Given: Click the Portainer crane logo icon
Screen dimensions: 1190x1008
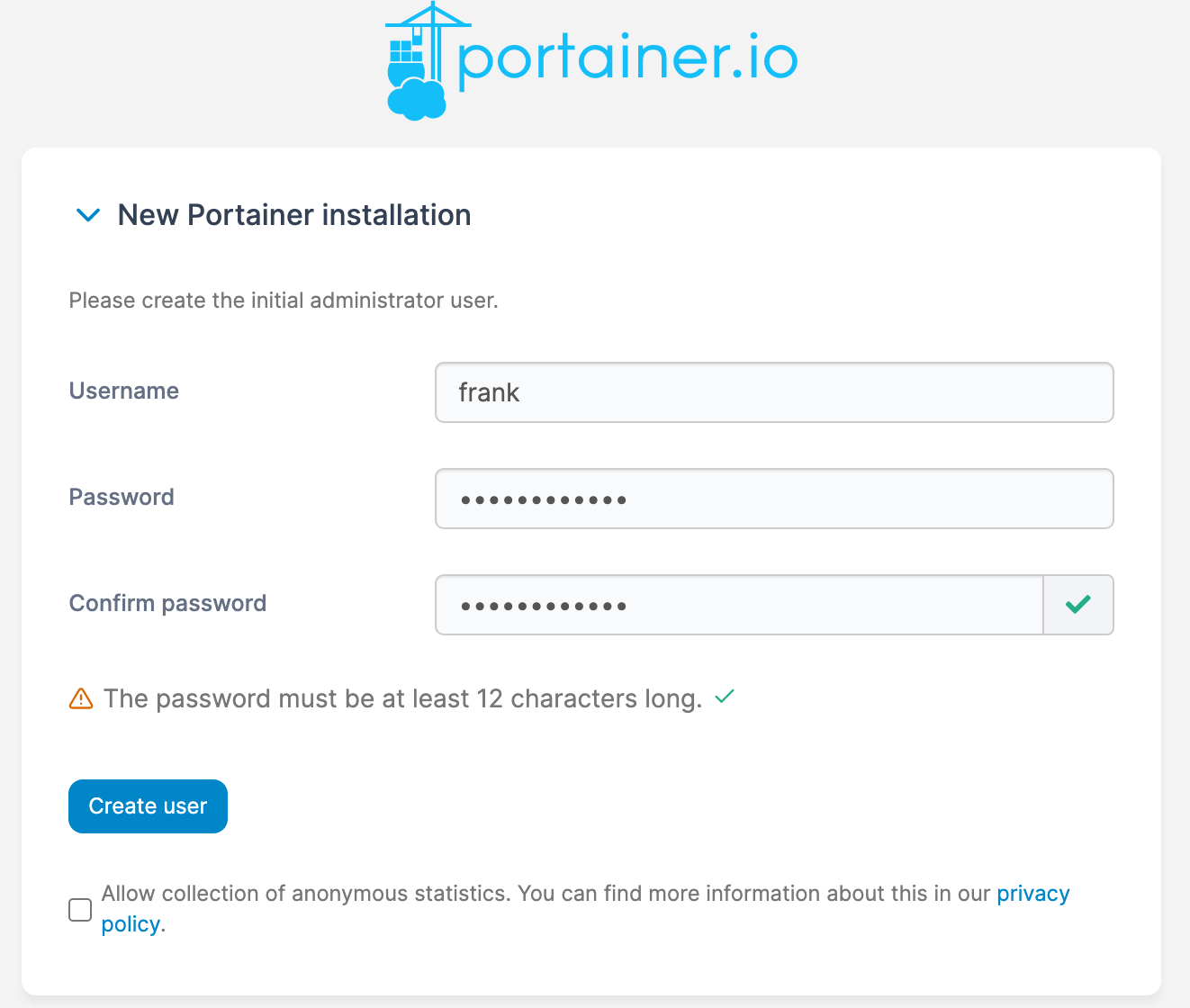Looking at the screenshot, I should (416, 61).
